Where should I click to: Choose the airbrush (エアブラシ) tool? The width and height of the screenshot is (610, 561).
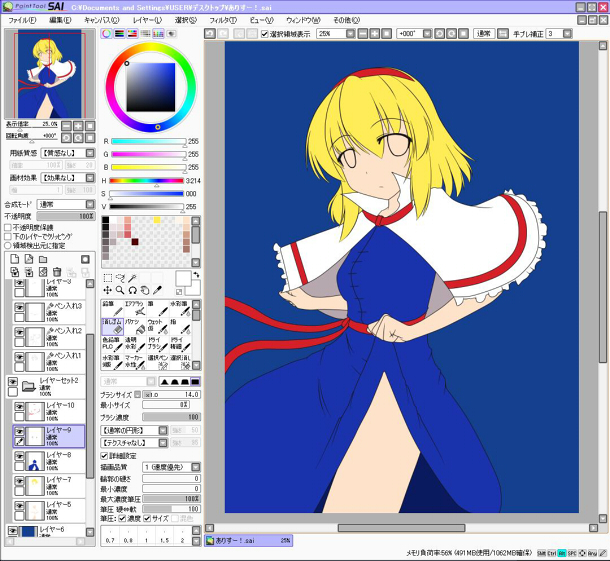(135, 308)
